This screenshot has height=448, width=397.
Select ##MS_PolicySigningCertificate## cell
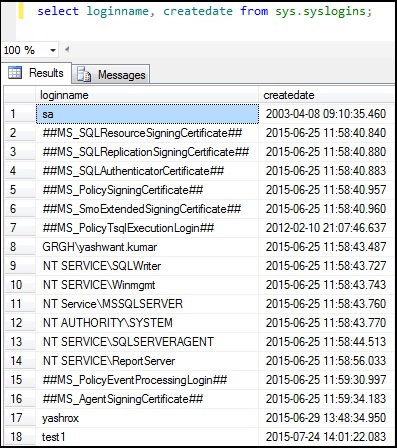(x=147, y=190)
